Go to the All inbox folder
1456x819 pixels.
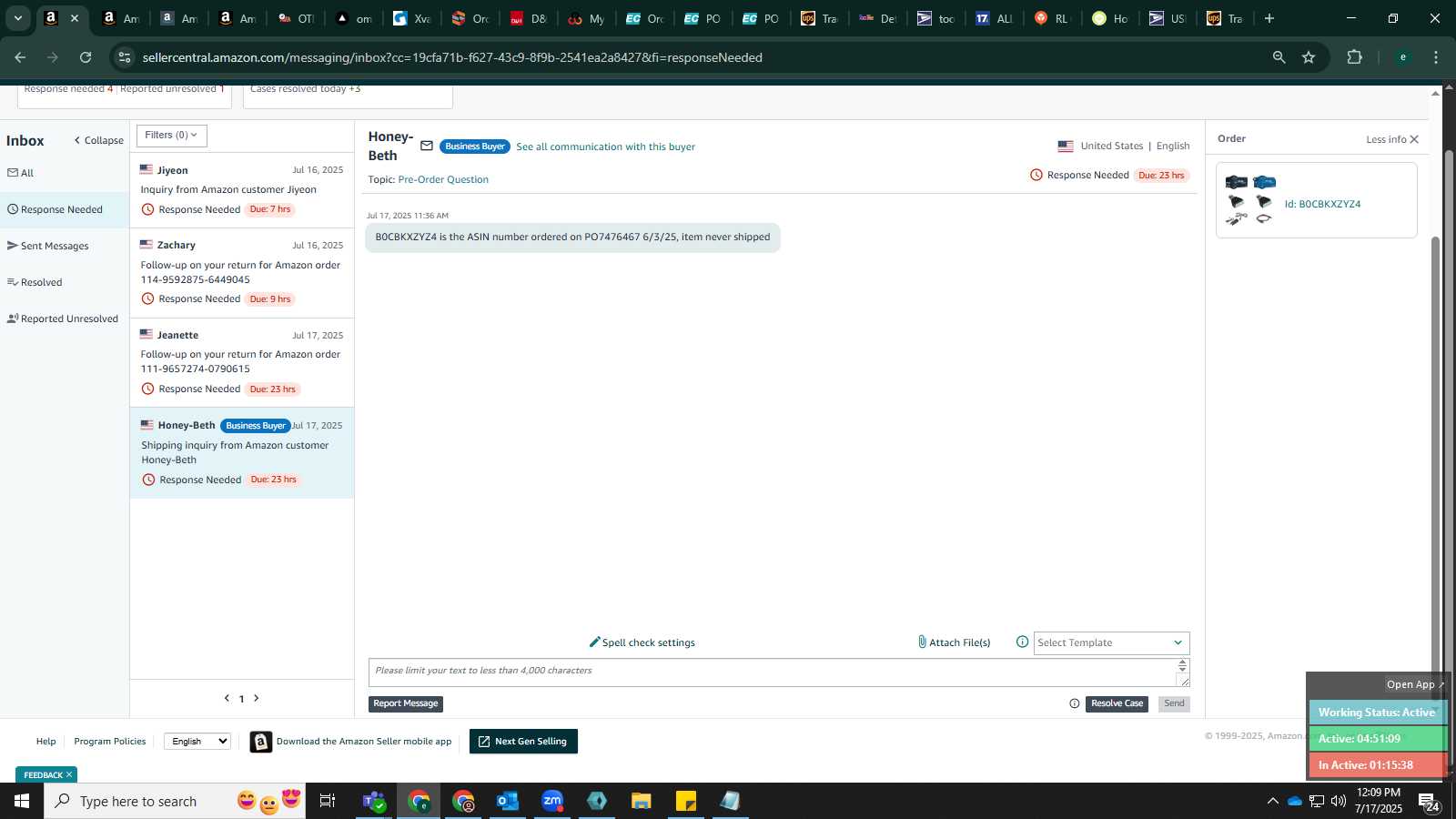tap(20, 173)
